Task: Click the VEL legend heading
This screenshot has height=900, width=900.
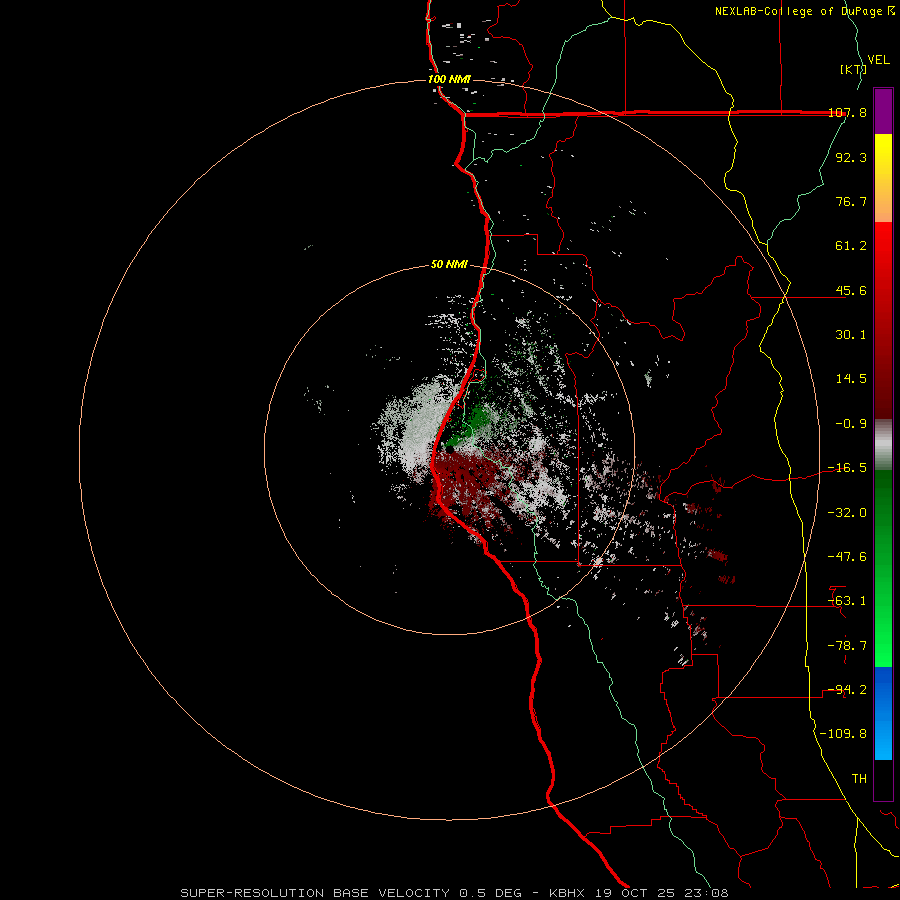Action: pyautogui.click(x=878, y=60)
